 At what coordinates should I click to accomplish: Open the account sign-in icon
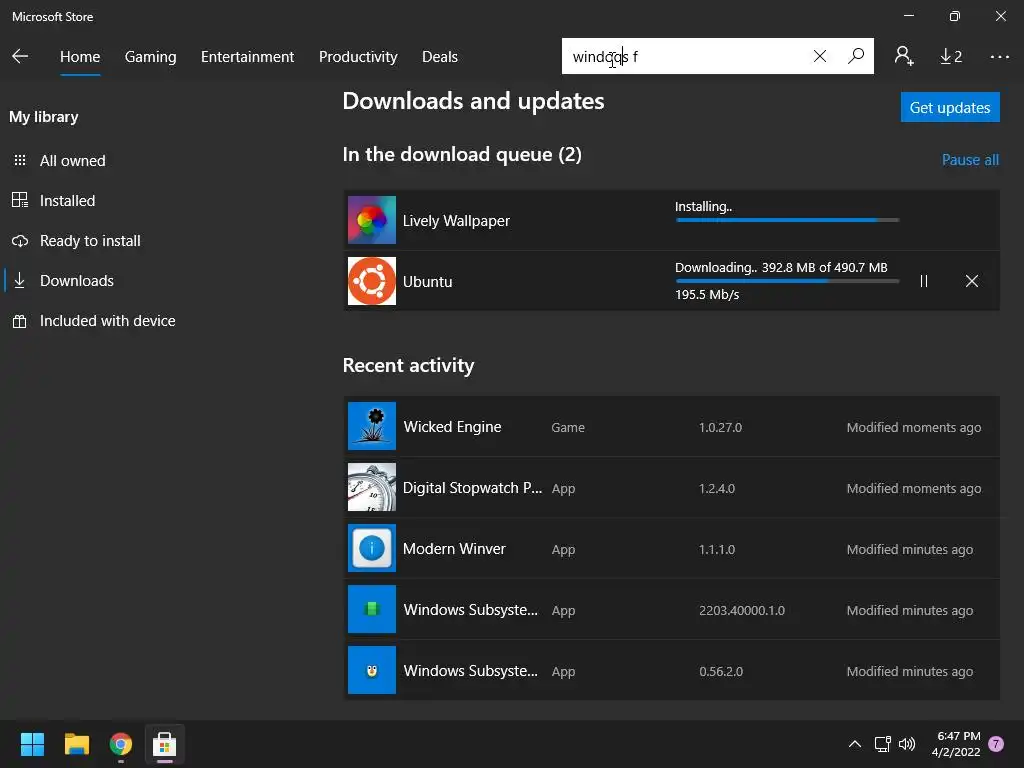904,56
